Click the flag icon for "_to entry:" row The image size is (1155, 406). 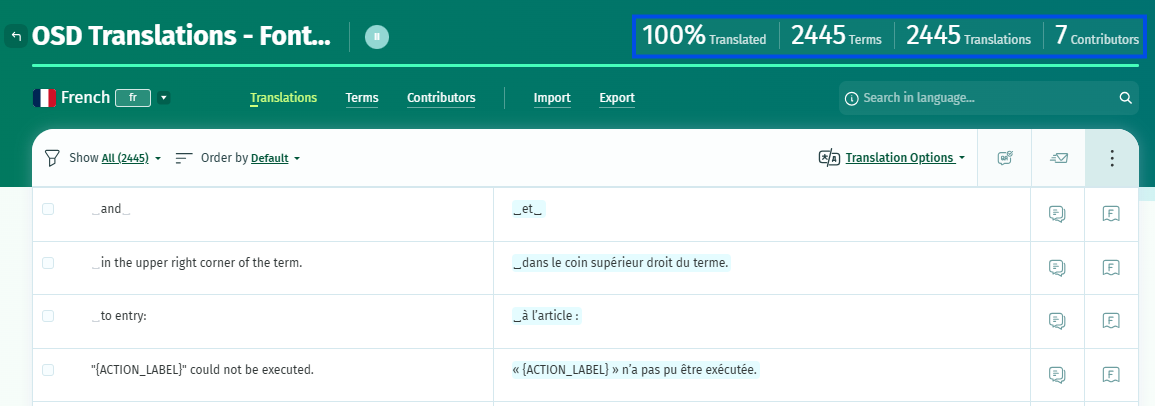coord(1111,321)
